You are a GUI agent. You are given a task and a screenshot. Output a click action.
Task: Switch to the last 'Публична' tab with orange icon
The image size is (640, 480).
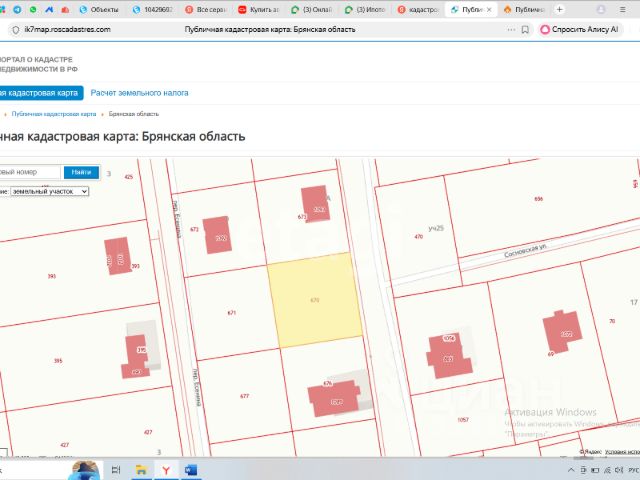[x=524, y=9]
